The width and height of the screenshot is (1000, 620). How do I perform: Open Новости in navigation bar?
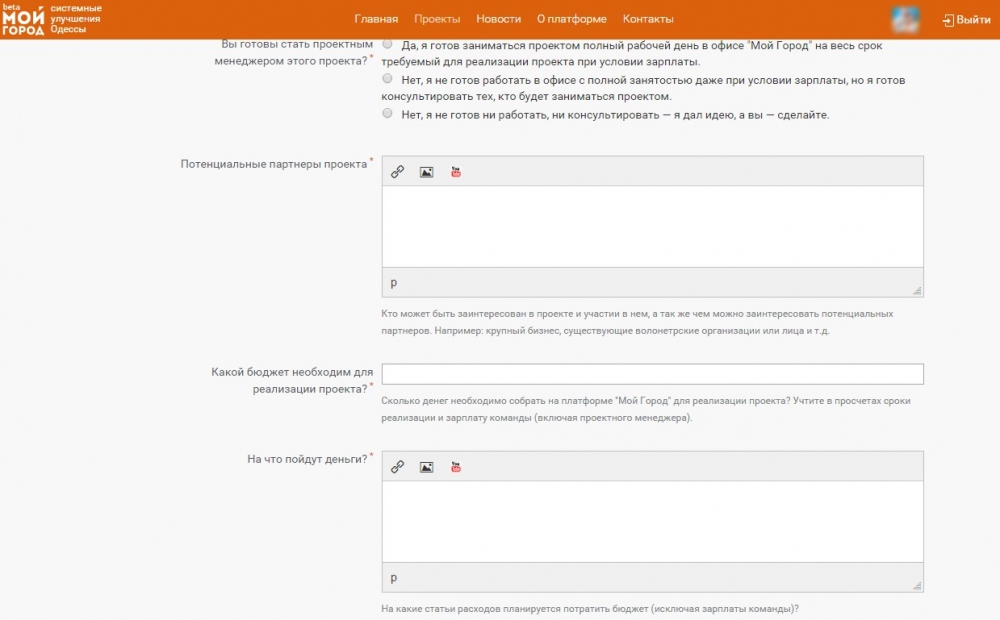(498, 19)
